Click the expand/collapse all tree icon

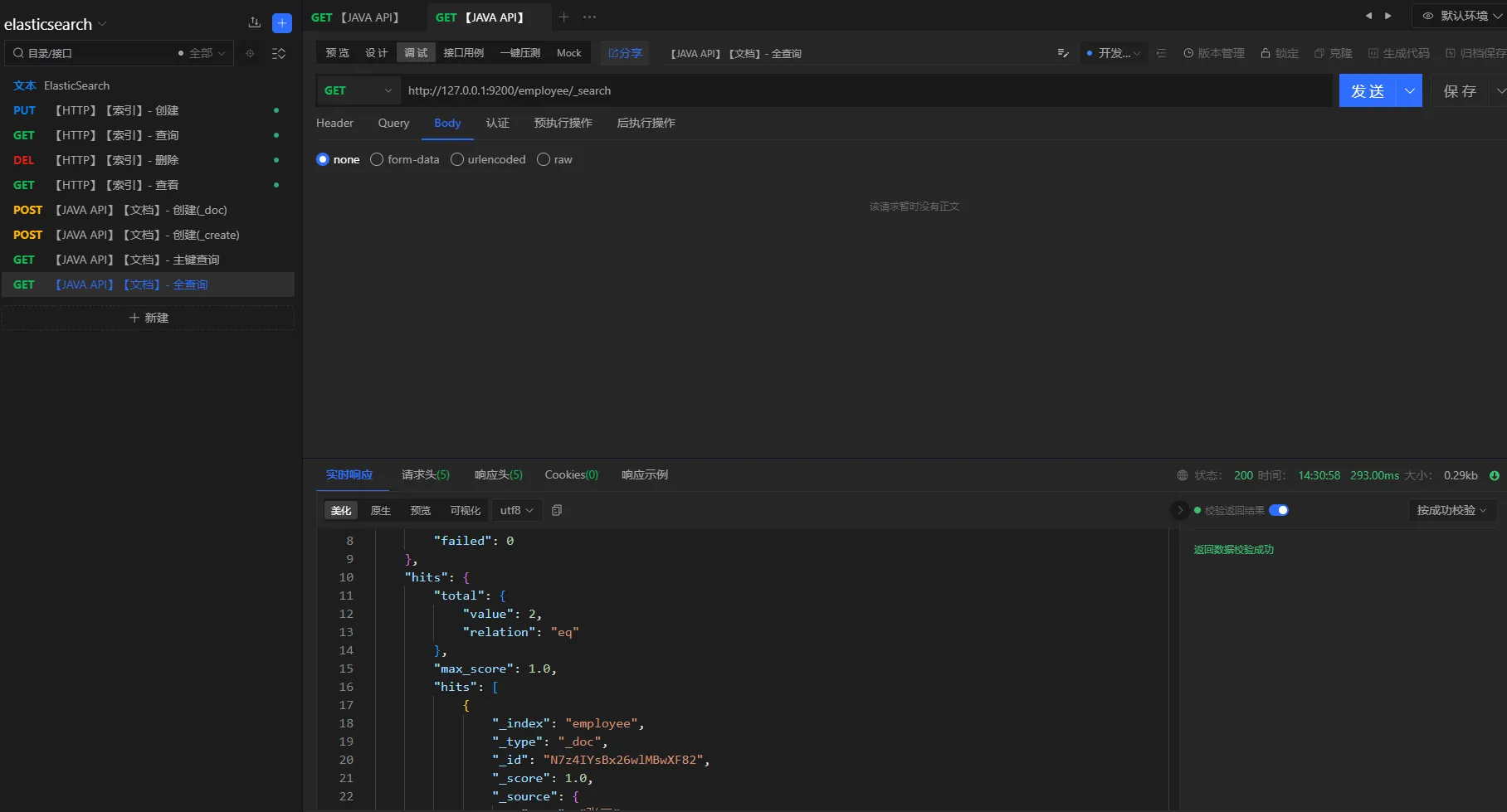(279, 53)
